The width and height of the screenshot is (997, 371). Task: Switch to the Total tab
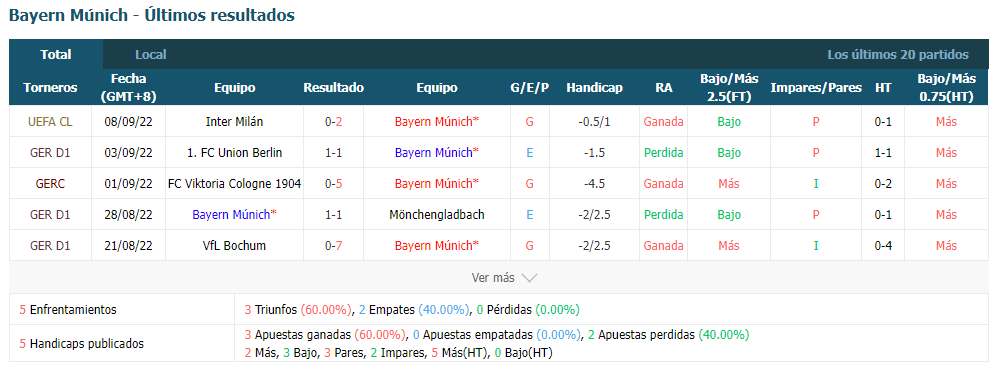click(56, 55)
